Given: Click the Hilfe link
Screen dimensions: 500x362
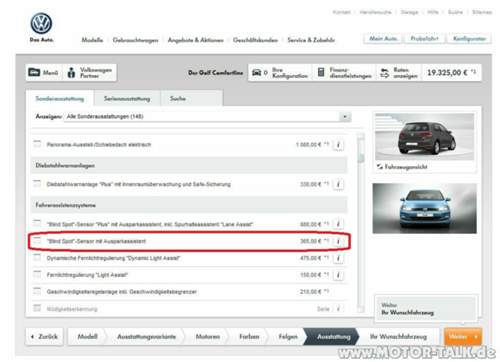Looking at the screenshot, I should click(x=433, y=12).
